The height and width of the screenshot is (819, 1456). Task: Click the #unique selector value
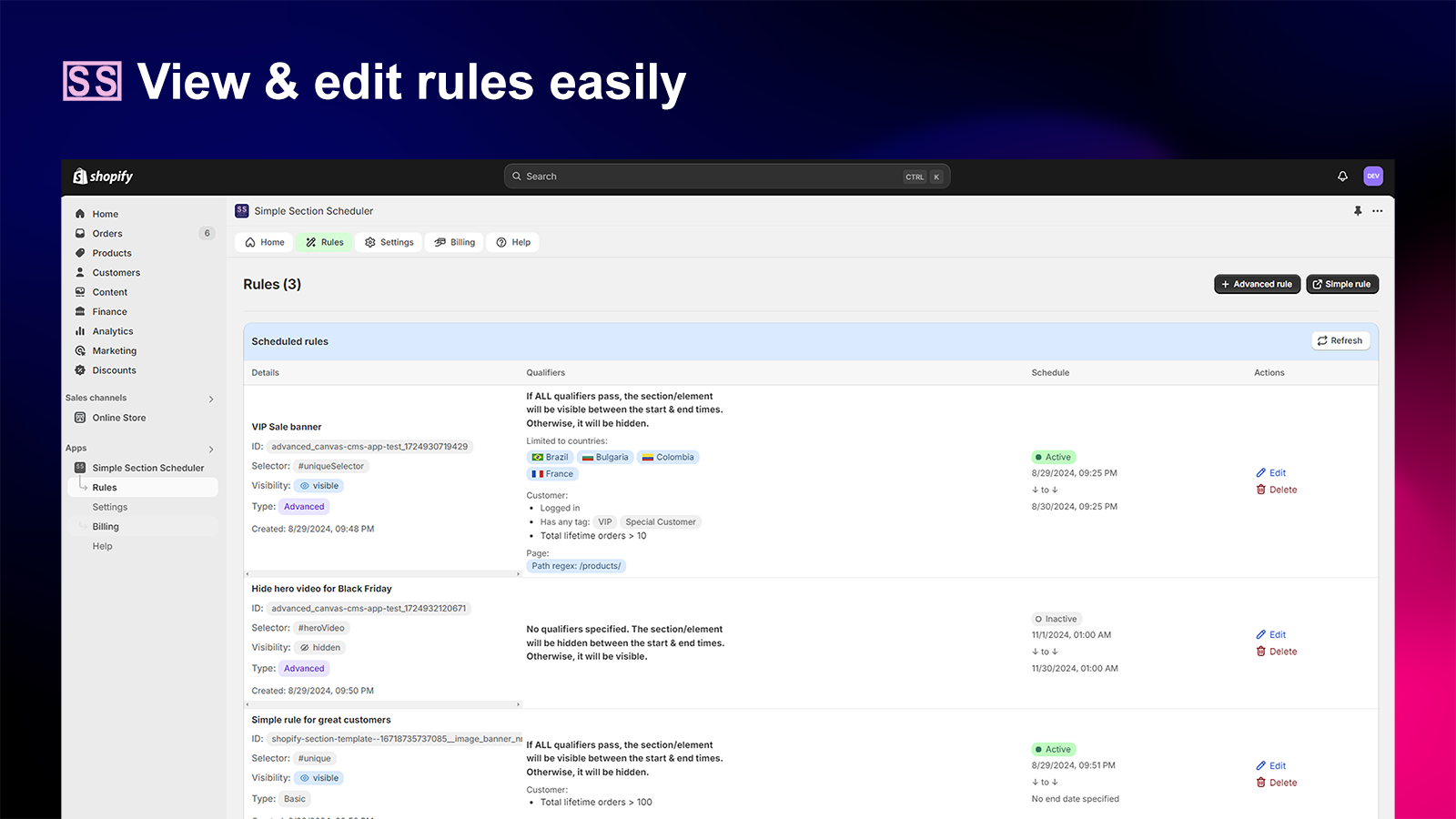point(315,759)
